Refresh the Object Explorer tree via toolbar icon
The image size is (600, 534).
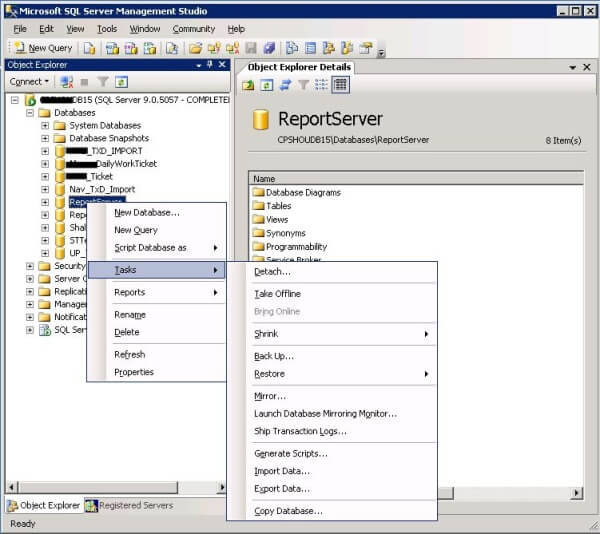[x=121, y=82]
